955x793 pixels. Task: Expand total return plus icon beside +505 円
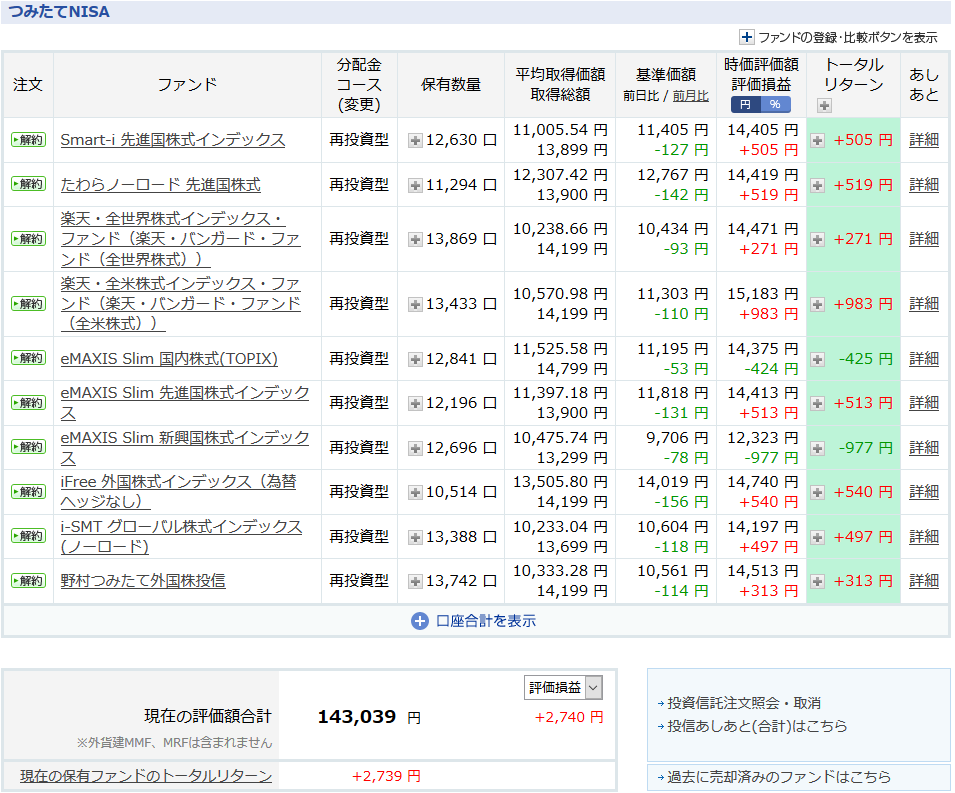click(817, 141)
